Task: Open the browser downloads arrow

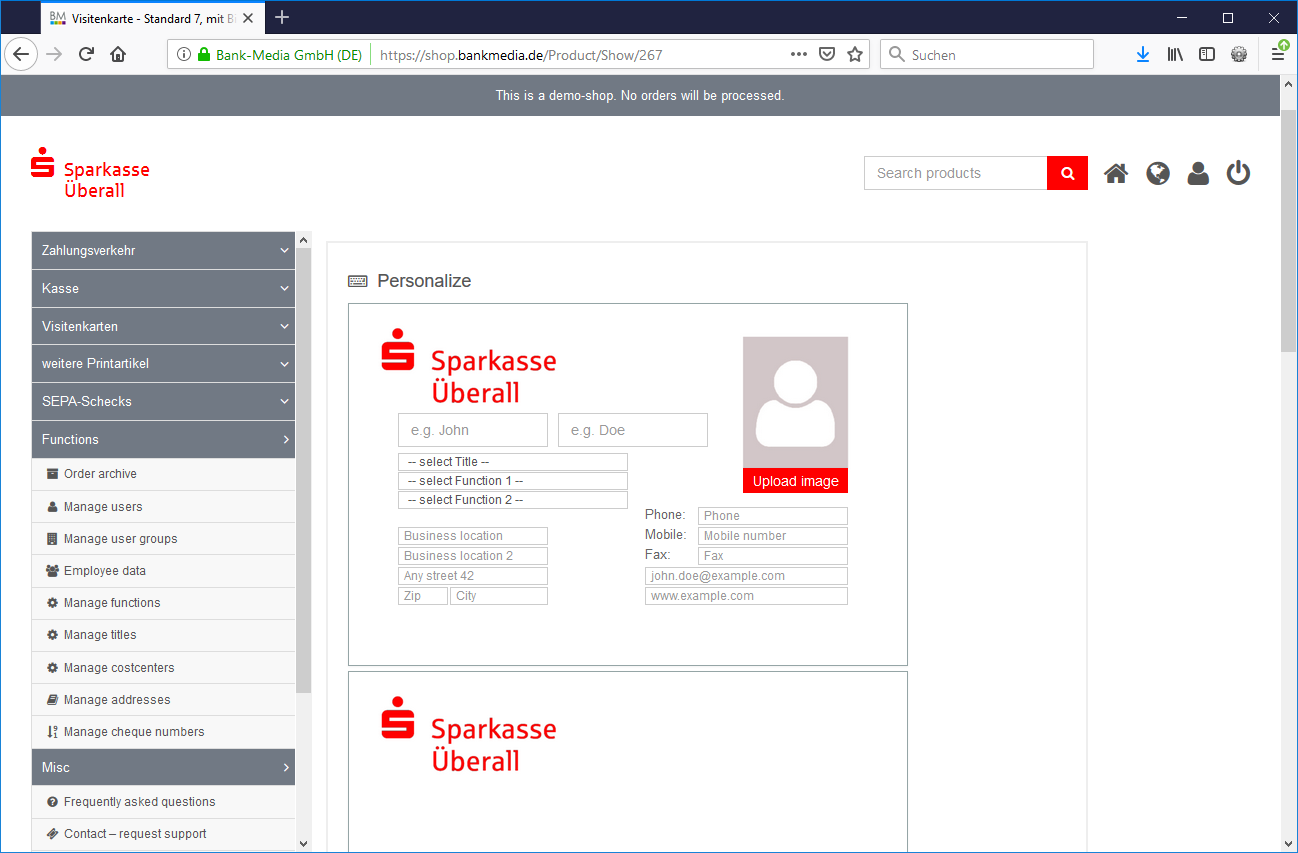Action: click(1143, 55)
